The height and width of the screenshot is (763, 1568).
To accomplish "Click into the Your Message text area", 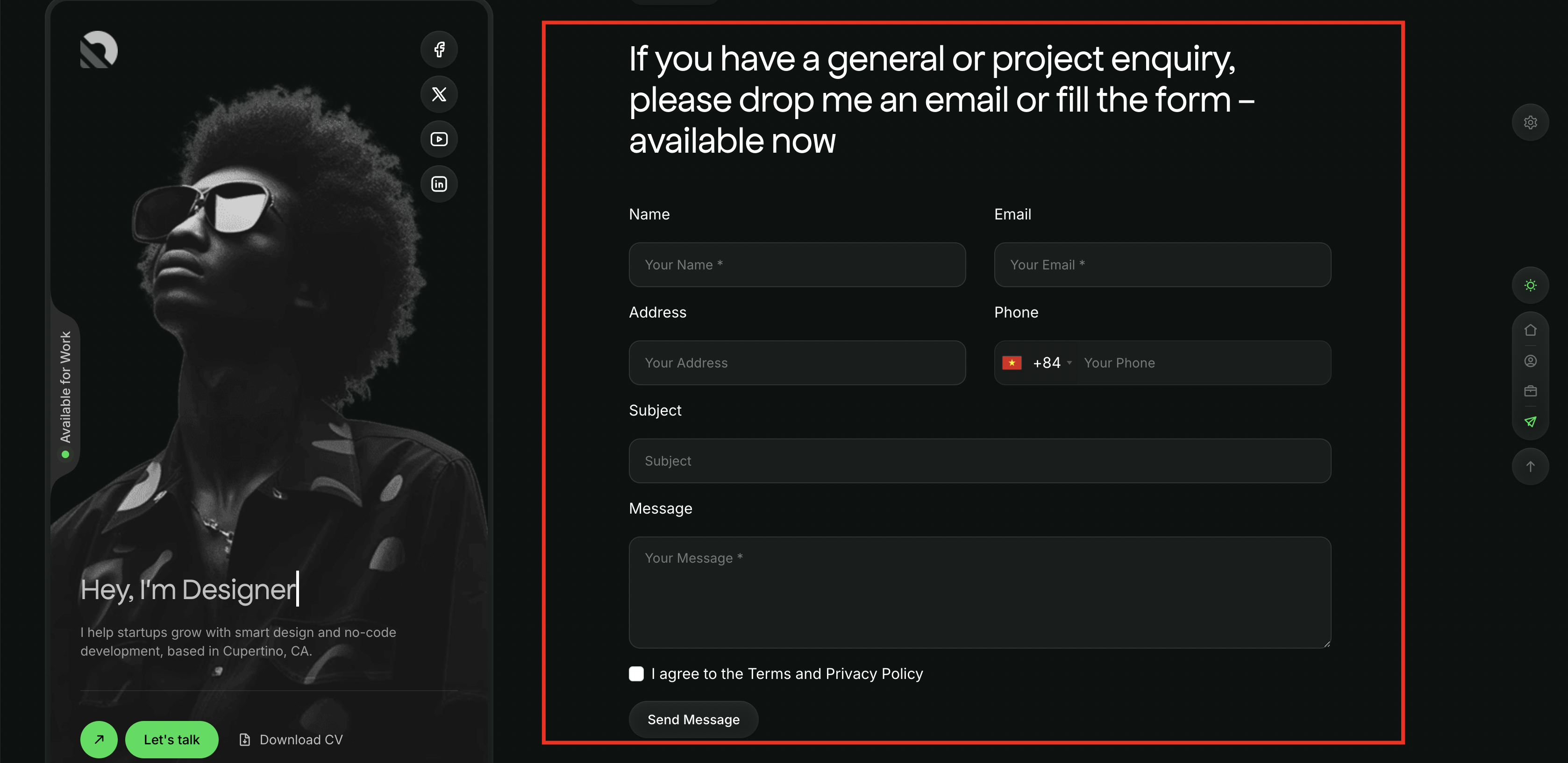I will tap(979, 592).
